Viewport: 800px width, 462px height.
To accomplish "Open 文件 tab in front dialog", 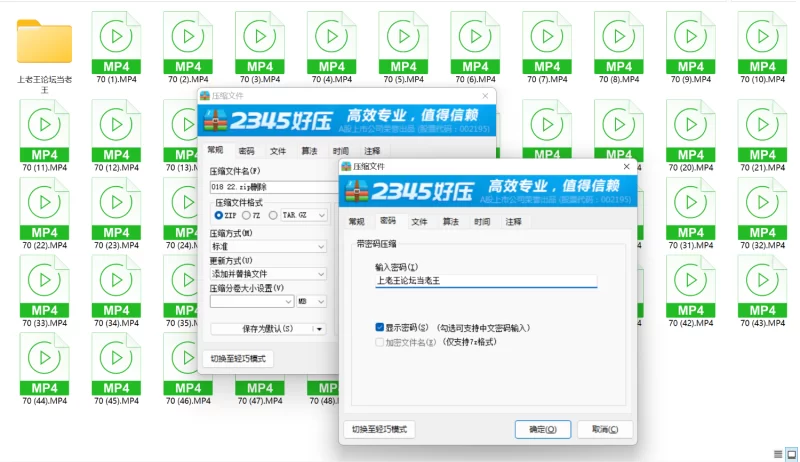I will coord(419,221).
